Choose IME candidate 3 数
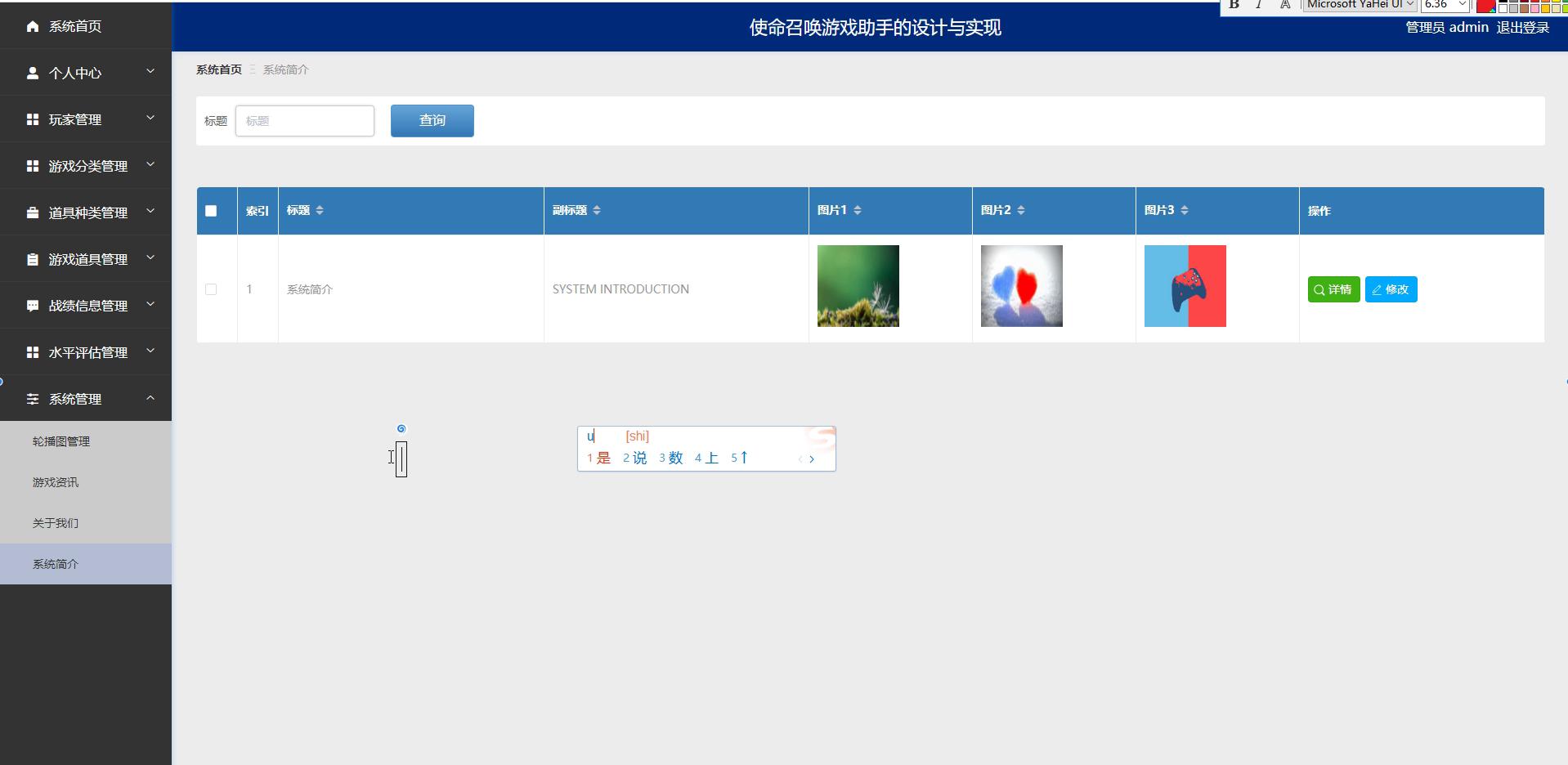Image resolution: width=1568 pixels, height=765 pixels. [671, 459]
